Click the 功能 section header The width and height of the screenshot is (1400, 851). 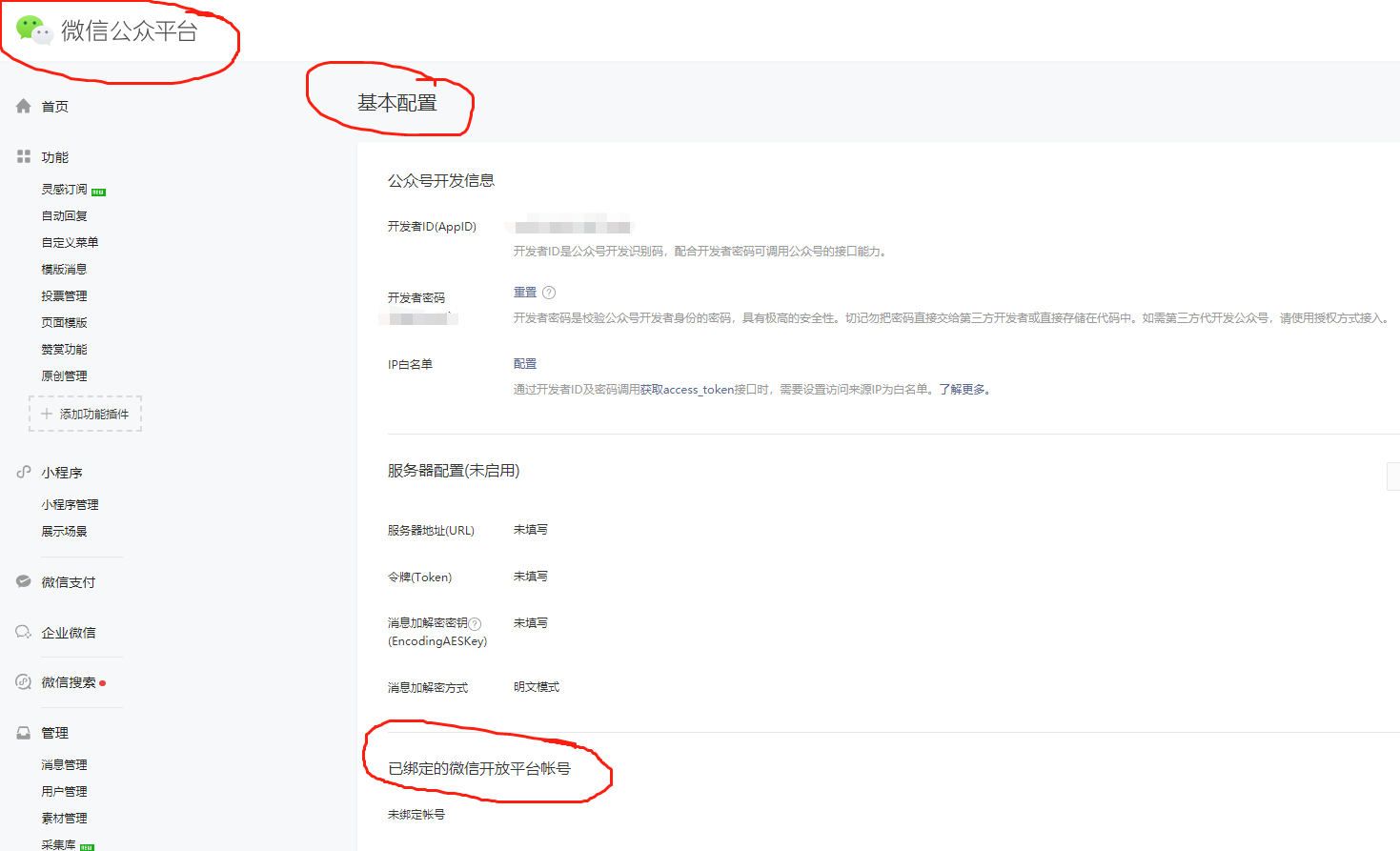[x=55, y=157]
